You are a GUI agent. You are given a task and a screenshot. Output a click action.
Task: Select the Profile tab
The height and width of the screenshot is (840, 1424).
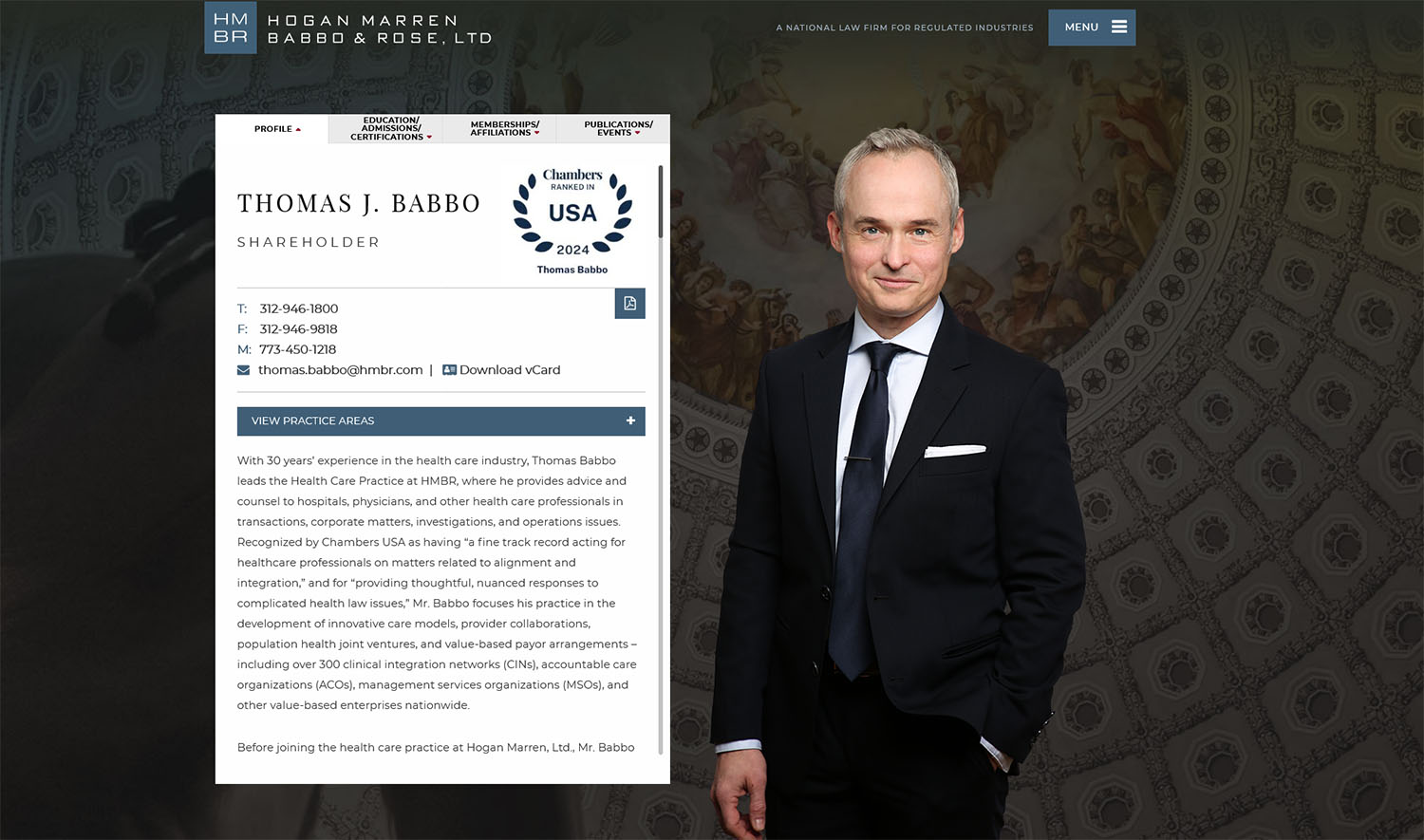point(276,129)
